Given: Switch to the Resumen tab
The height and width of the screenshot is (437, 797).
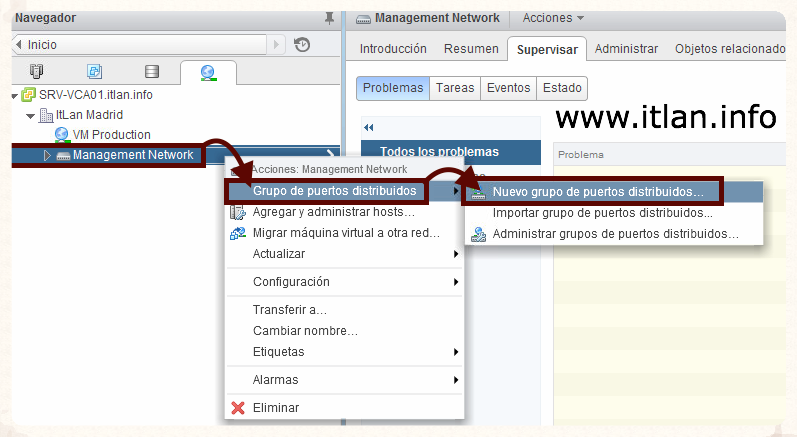Looking at the screenshot, I should pos(471,49).
